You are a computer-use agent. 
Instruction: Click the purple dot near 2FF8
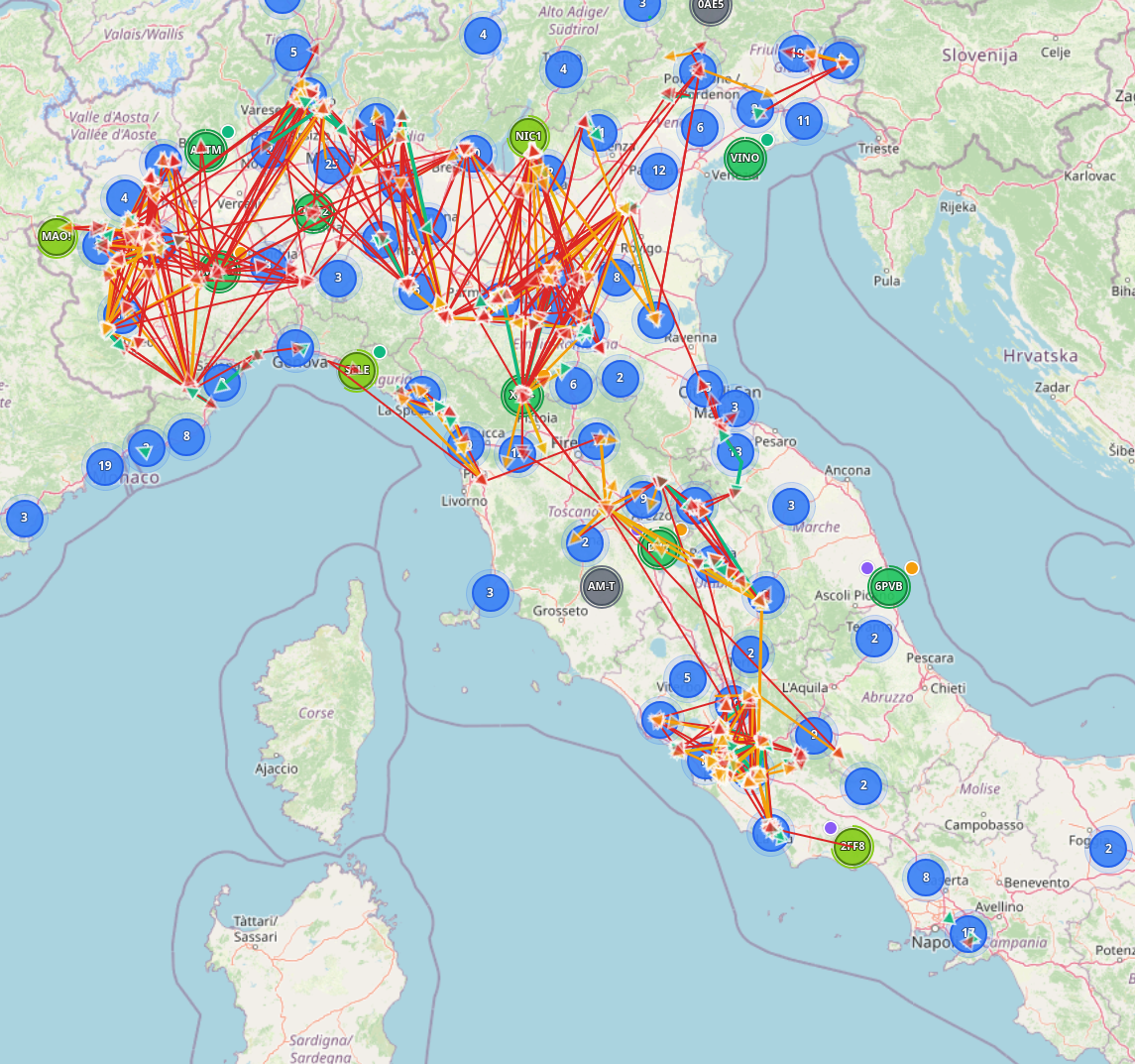point(831,828)
